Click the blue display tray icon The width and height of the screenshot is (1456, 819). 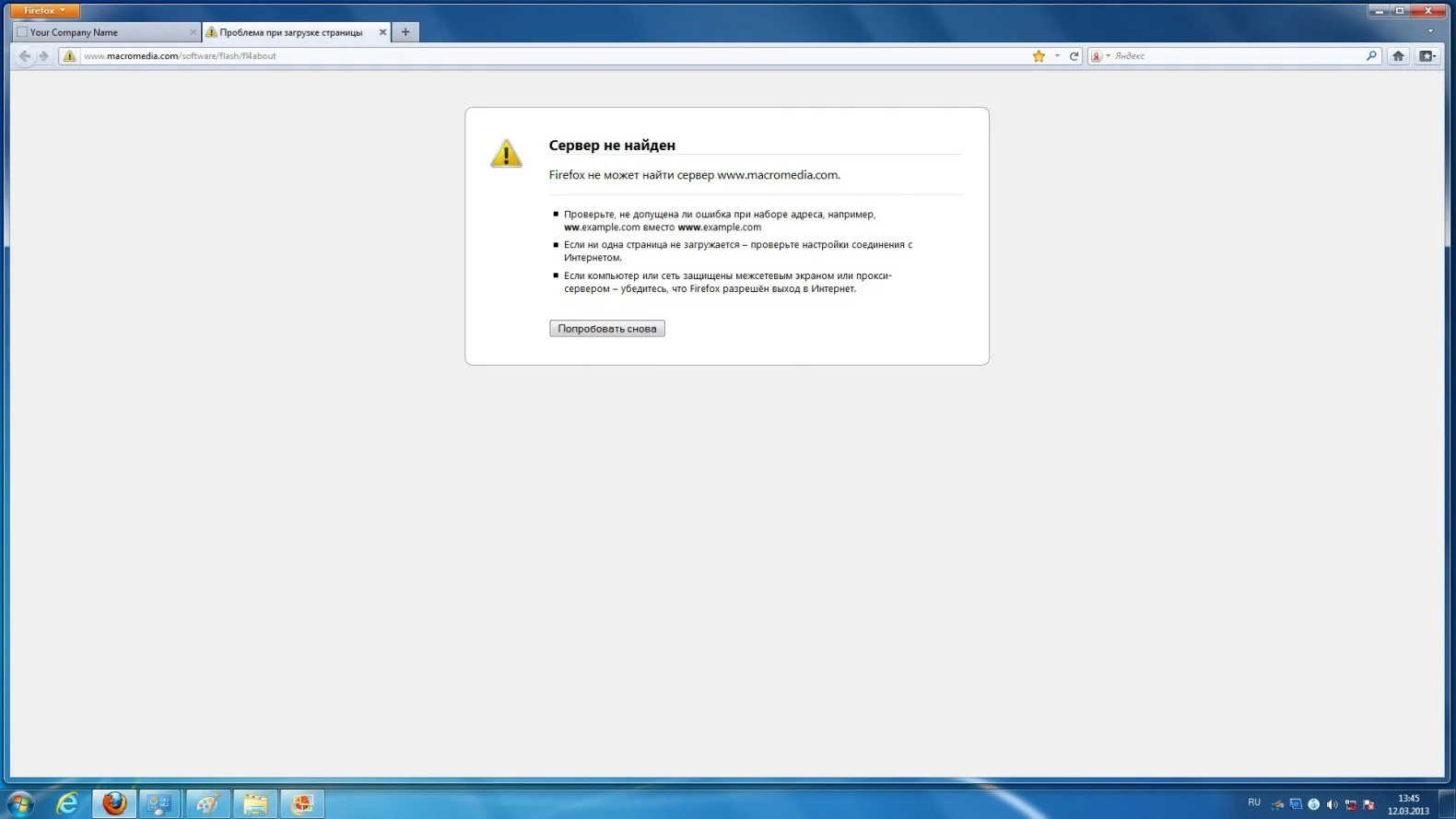click(x=1296, y=804)
